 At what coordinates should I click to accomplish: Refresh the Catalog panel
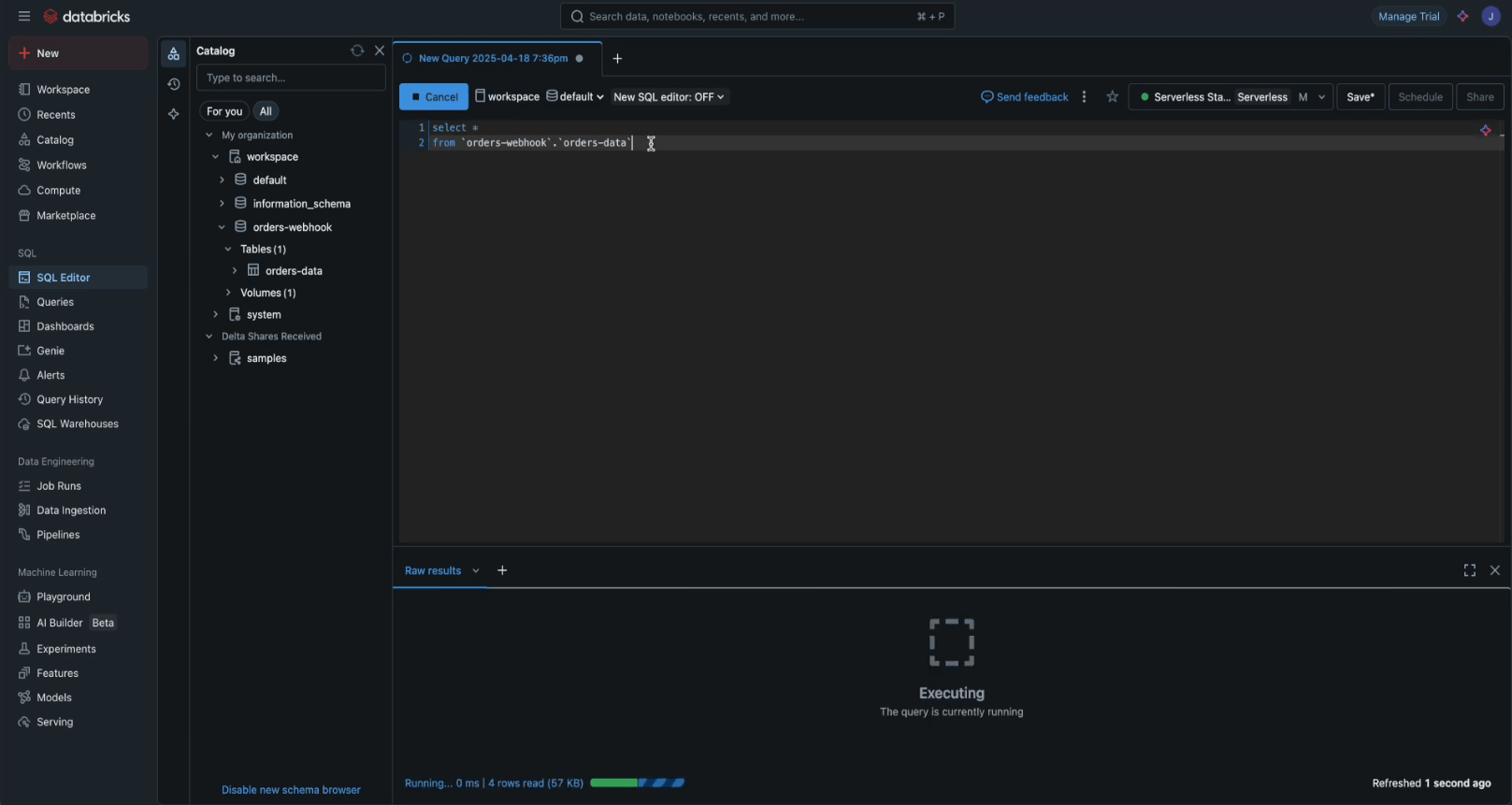(357, 50)
